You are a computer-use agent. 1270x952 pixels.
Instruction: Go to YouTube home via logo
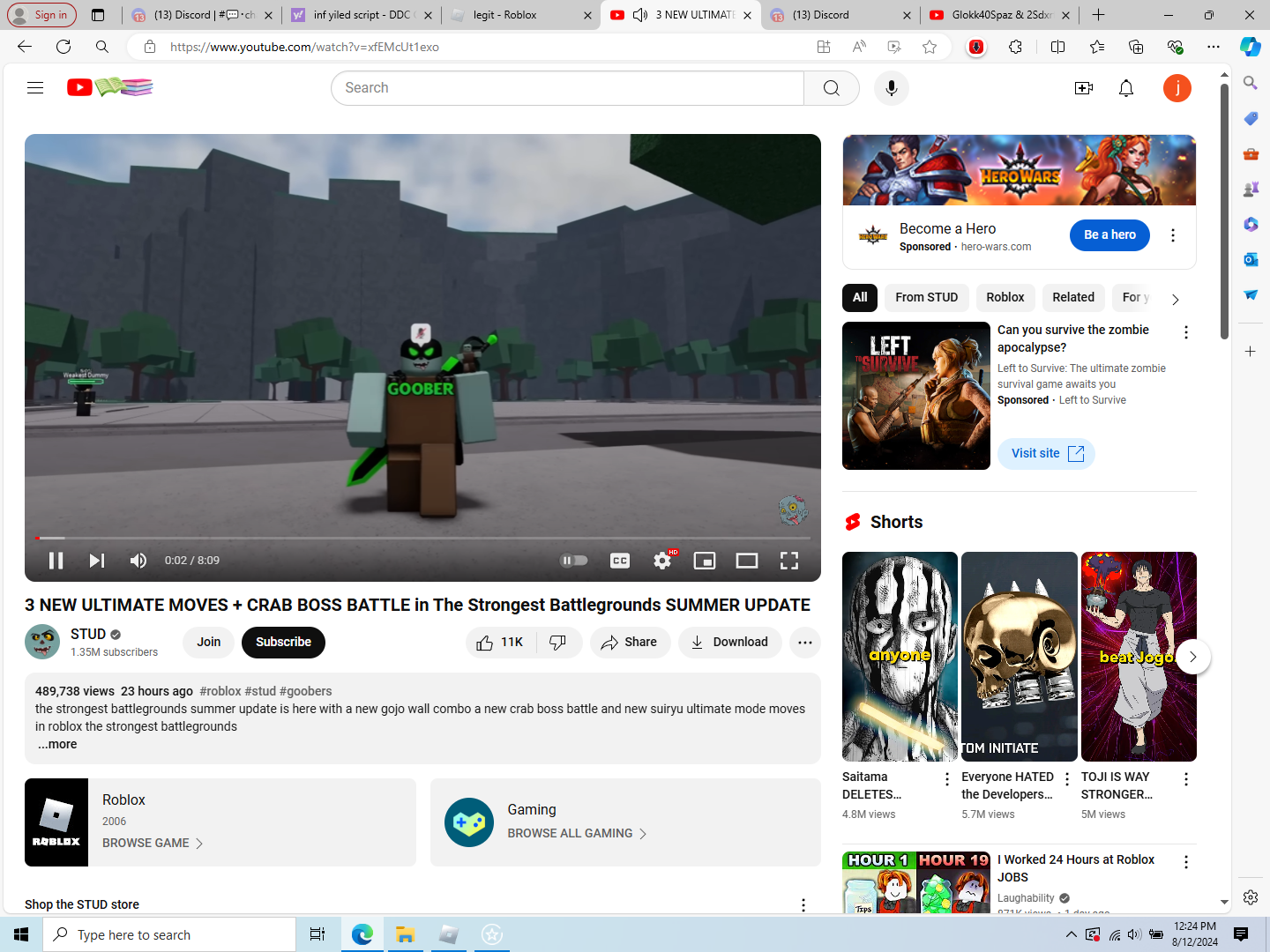110,87
